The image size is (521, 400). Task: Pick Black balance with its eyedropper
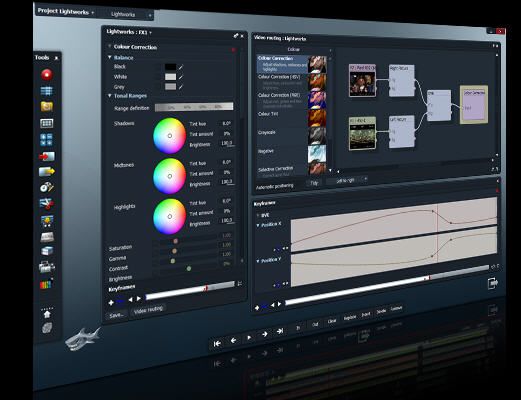pyautogui.click(x=181, y=67)
